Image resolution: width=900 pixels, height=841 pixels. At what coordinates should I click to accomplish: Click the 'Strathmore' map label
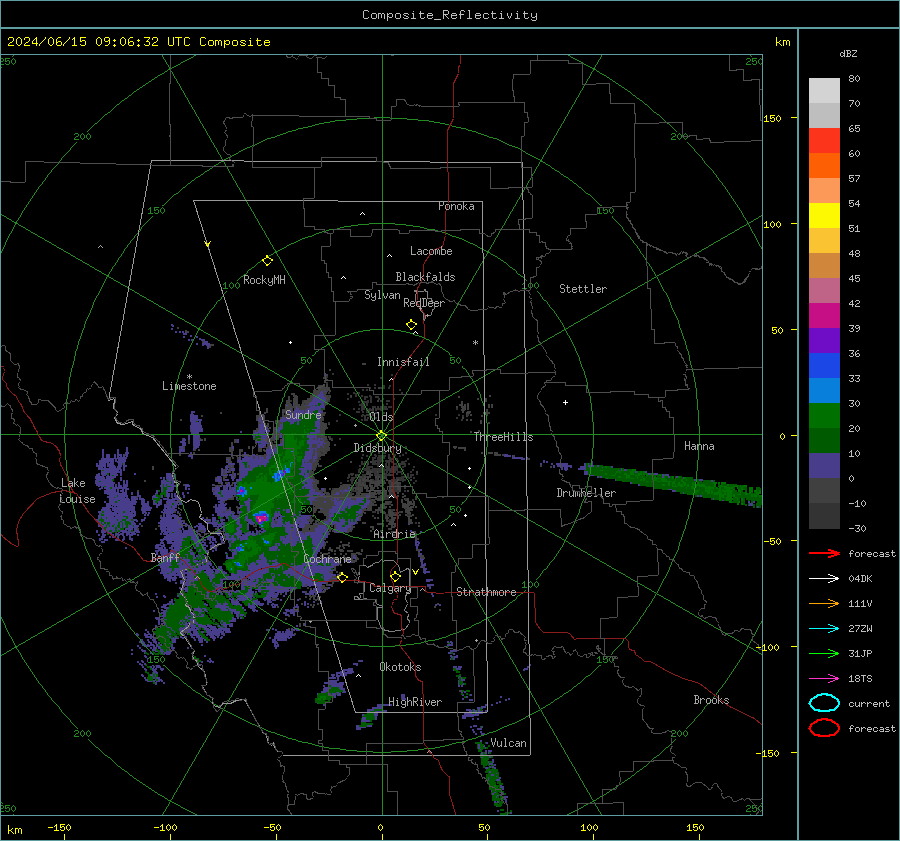click(x=487, y=592)
